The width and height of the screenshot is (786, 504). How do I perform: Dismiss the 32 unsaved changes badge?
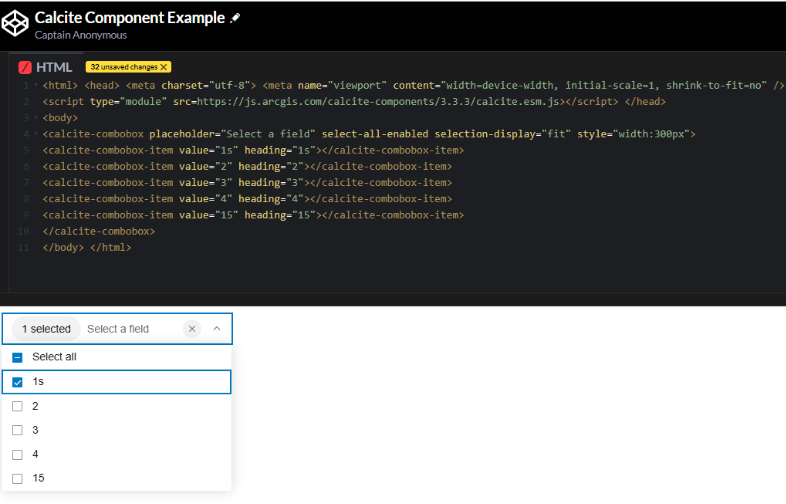click(163, 67)
